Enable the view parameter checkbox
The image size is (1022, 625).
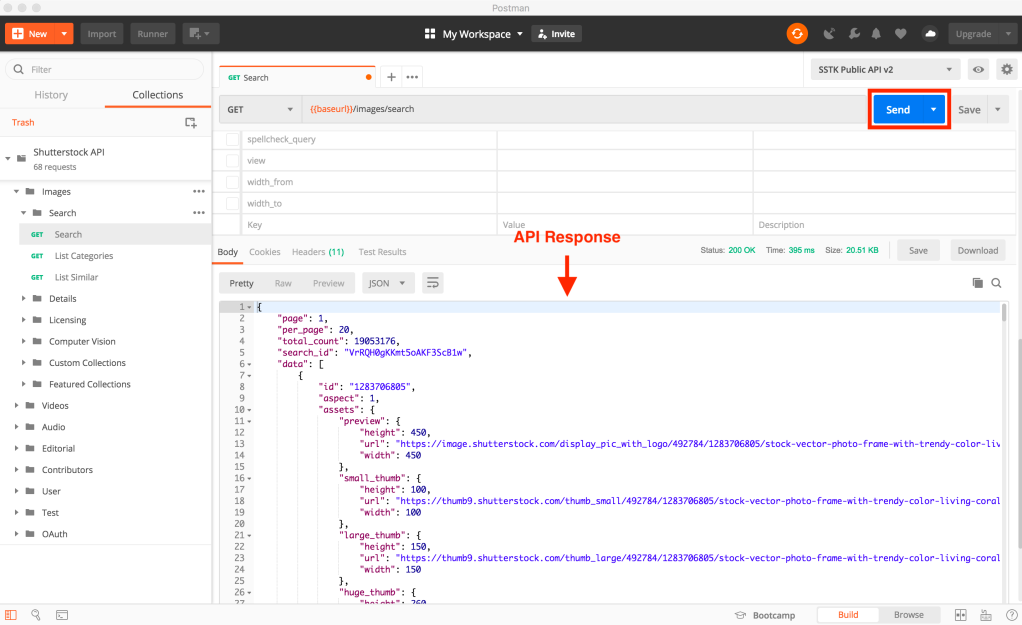point(232,160)
